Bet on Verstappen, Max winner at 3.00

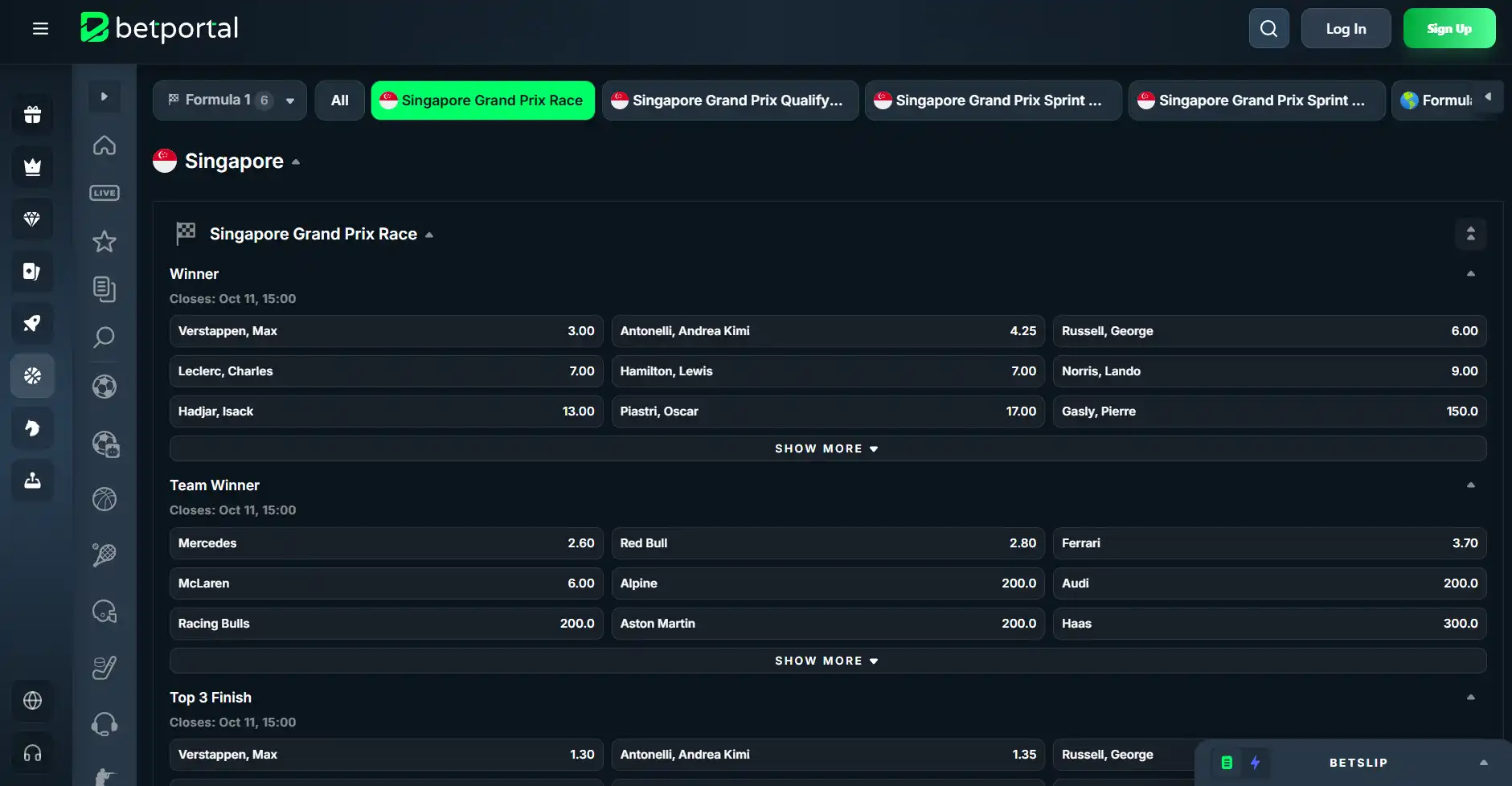point(386,331)
